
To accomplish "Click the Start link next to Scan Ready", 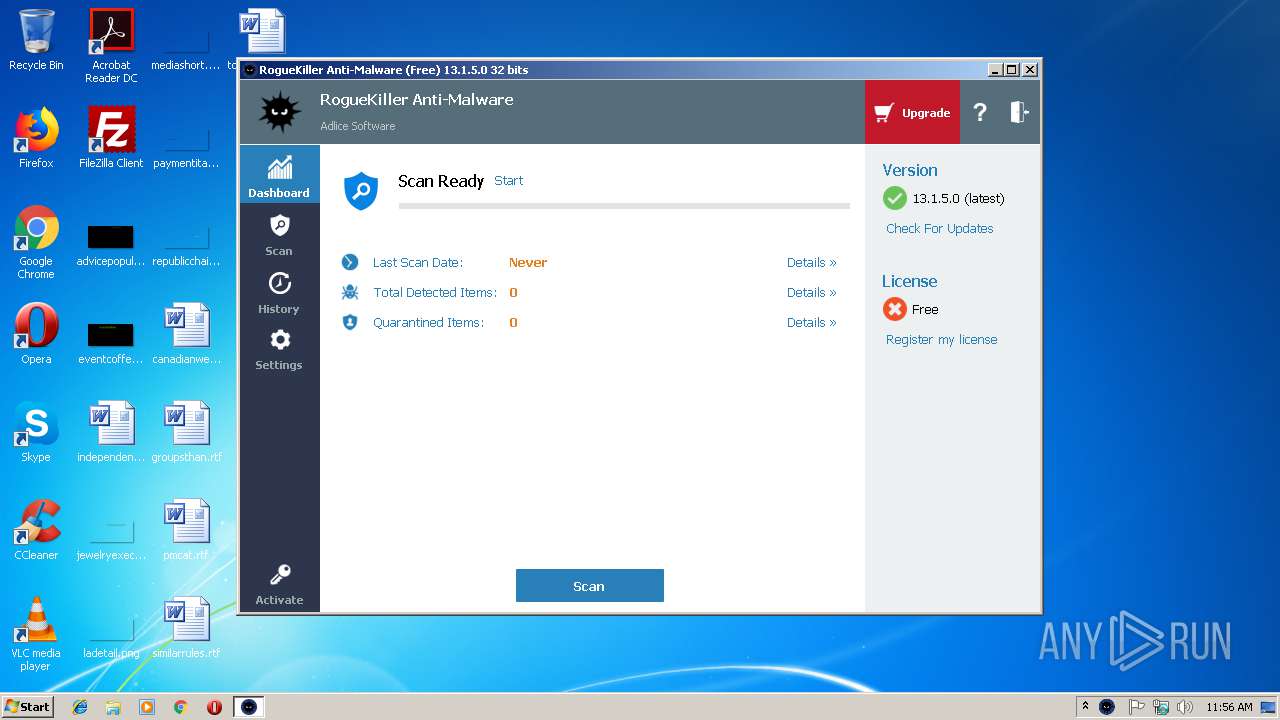I will click(x=509, y=181).
